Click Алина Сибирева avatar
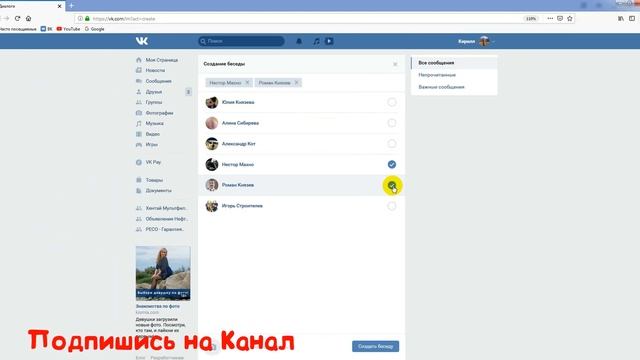Viewport: 640px width, 360px height. 212,123
